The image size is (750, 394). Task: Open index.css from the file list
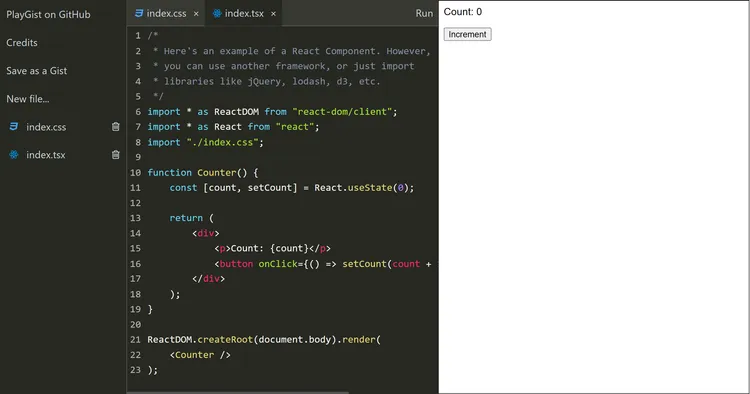pos(46,127)
